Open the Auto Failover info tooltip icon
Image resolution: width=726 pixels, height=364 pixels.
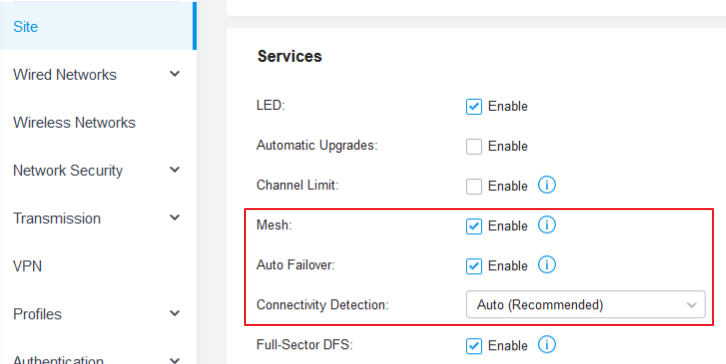point(546,265)
